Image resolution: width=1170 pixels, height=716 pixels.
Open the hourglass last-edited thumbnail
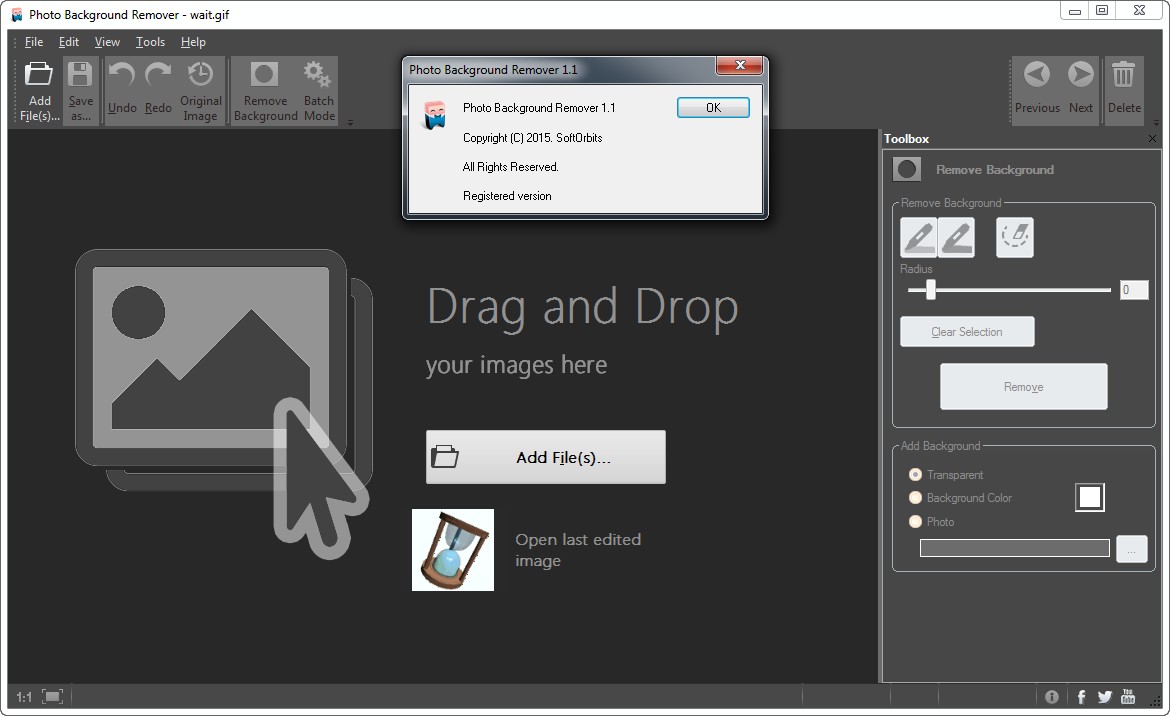(453, 550)
